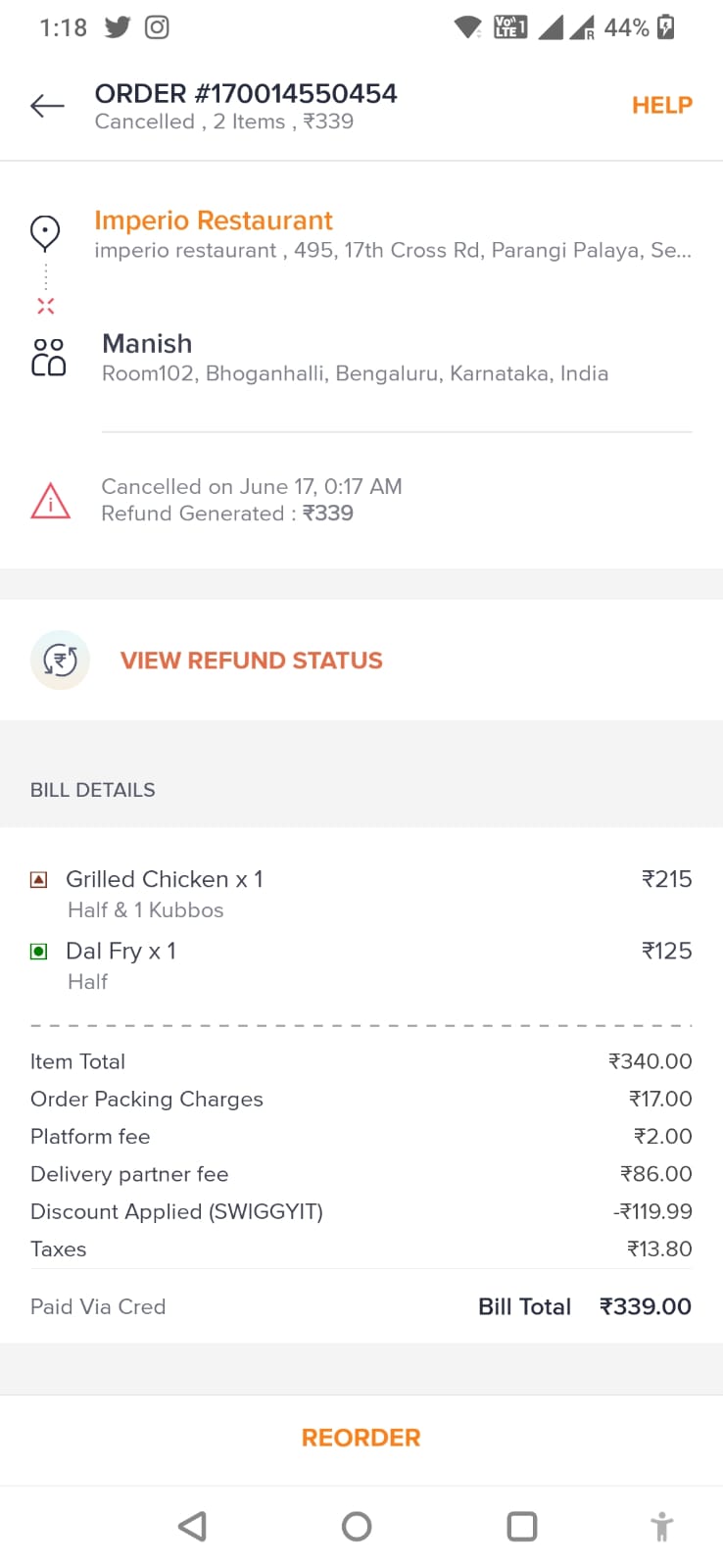Tap Android recent apps button

tap(521, 1526)
